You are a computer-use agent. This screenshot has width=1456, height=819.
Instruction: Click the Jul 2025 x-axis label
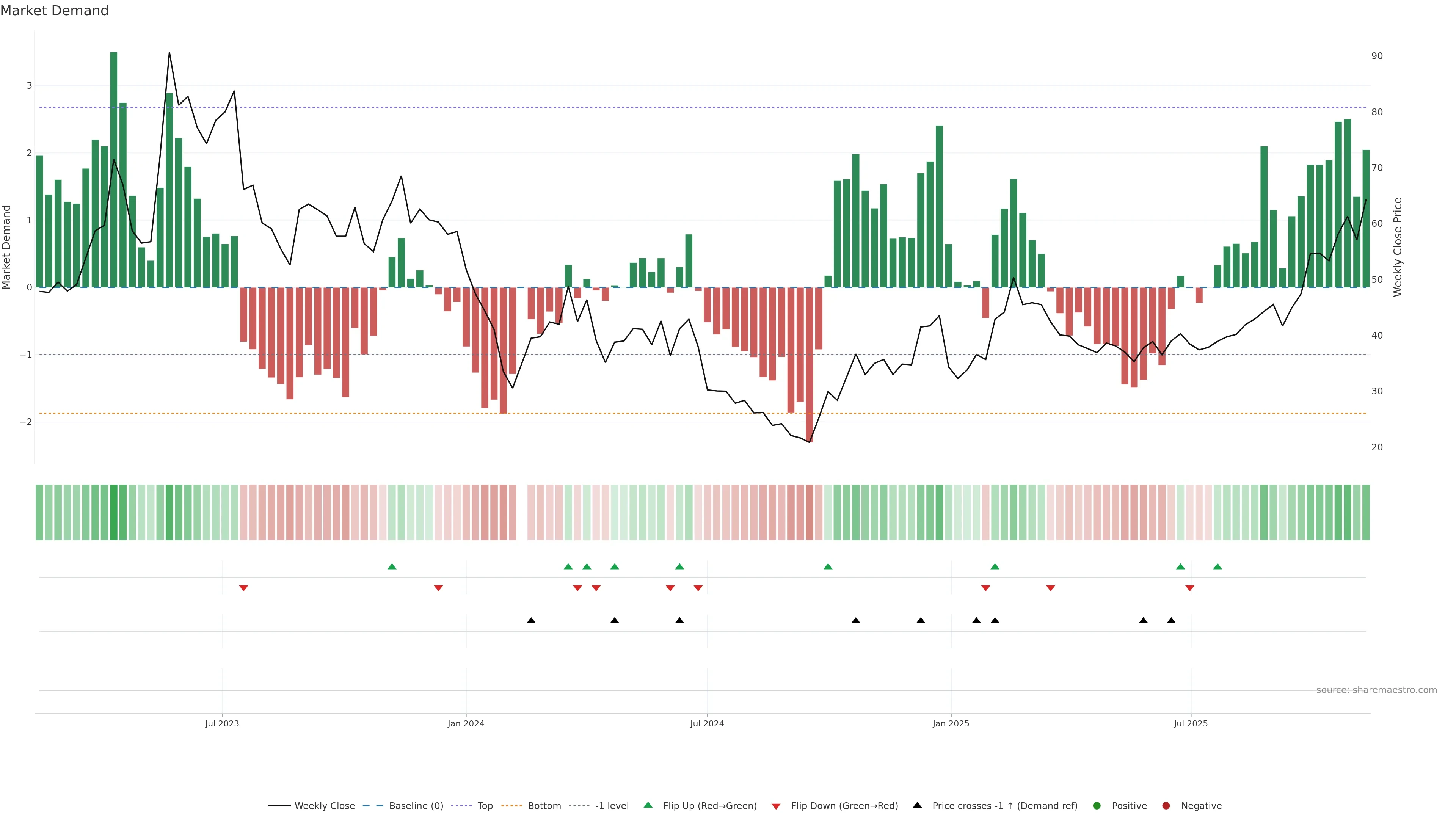(1190, 723)
